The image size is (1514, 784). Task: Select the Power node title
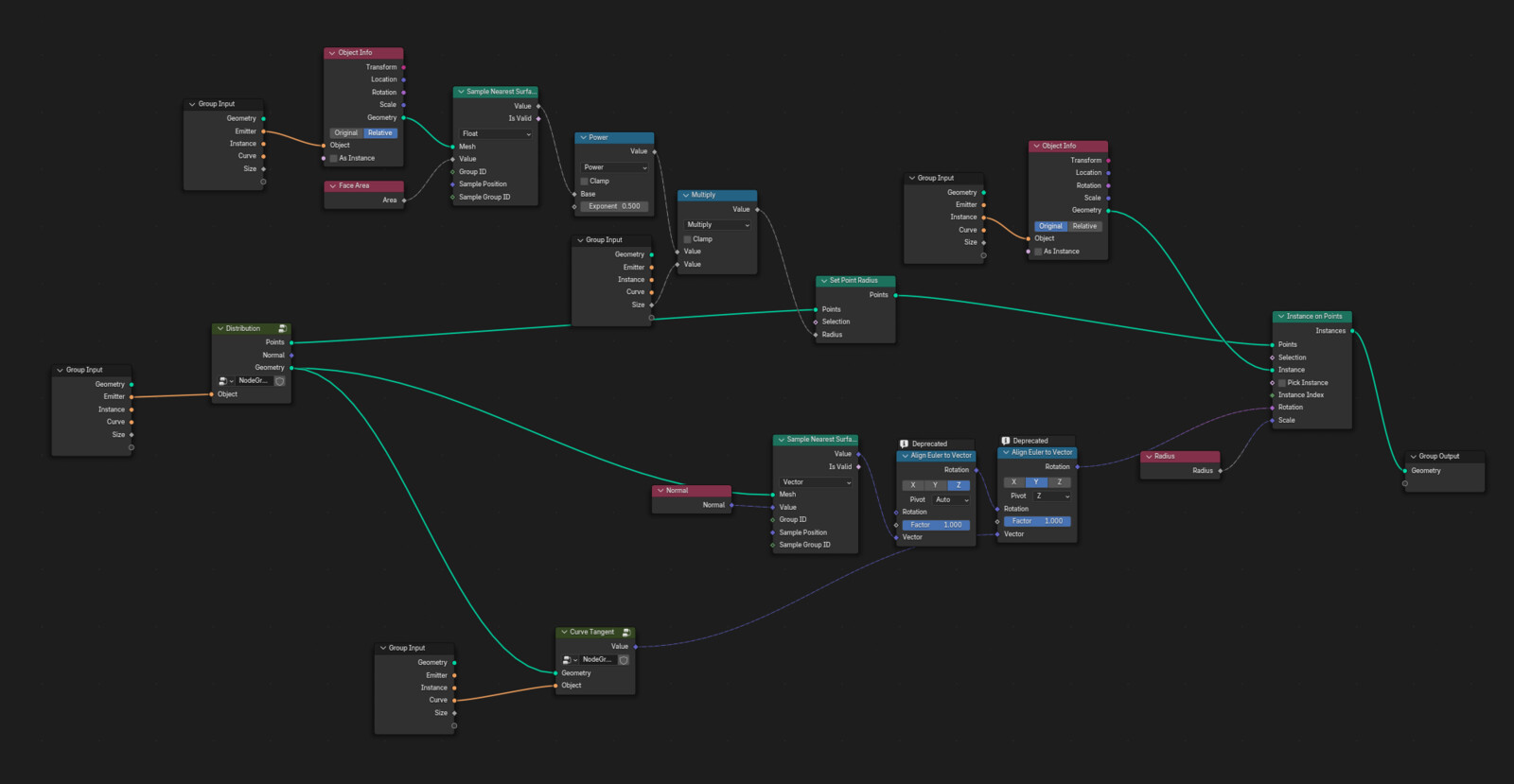pos(599,138)
